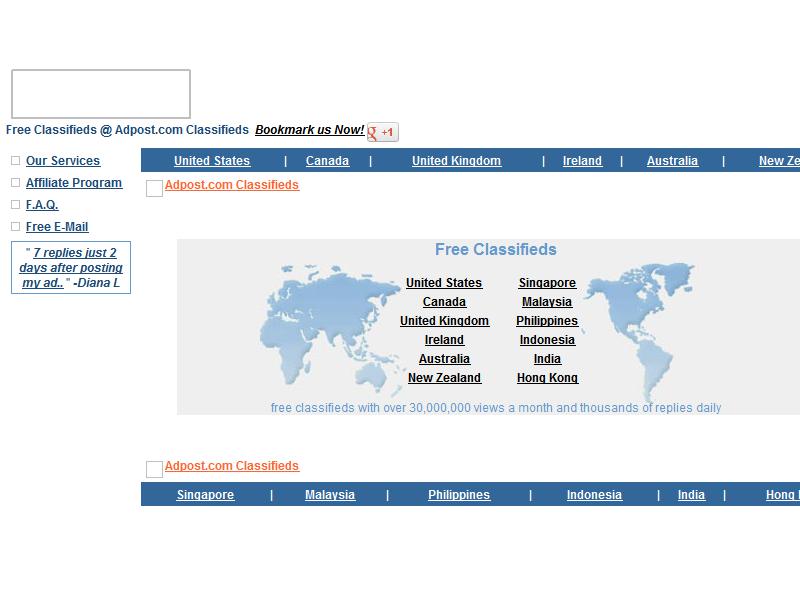Select Australia in the top navigation bar
800x600 pixels.
[x=672, y=161]
